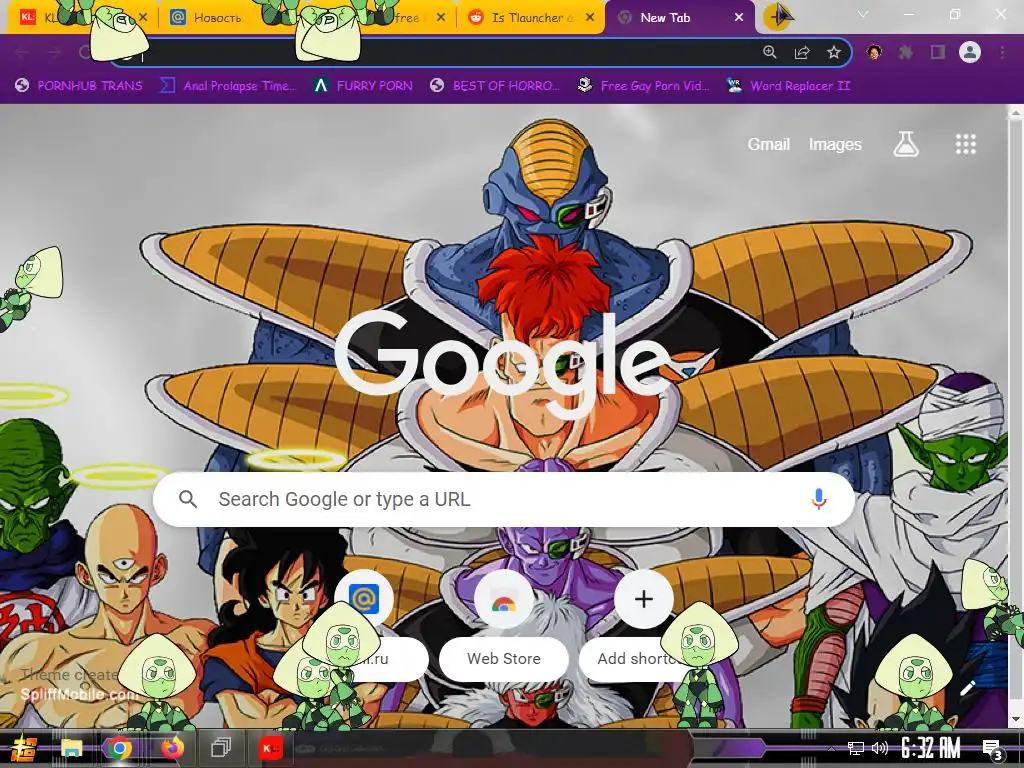This screenshot has height=768, width=1024.
Task: Add a new shortcut tile
Action: [x=643, y=624]
